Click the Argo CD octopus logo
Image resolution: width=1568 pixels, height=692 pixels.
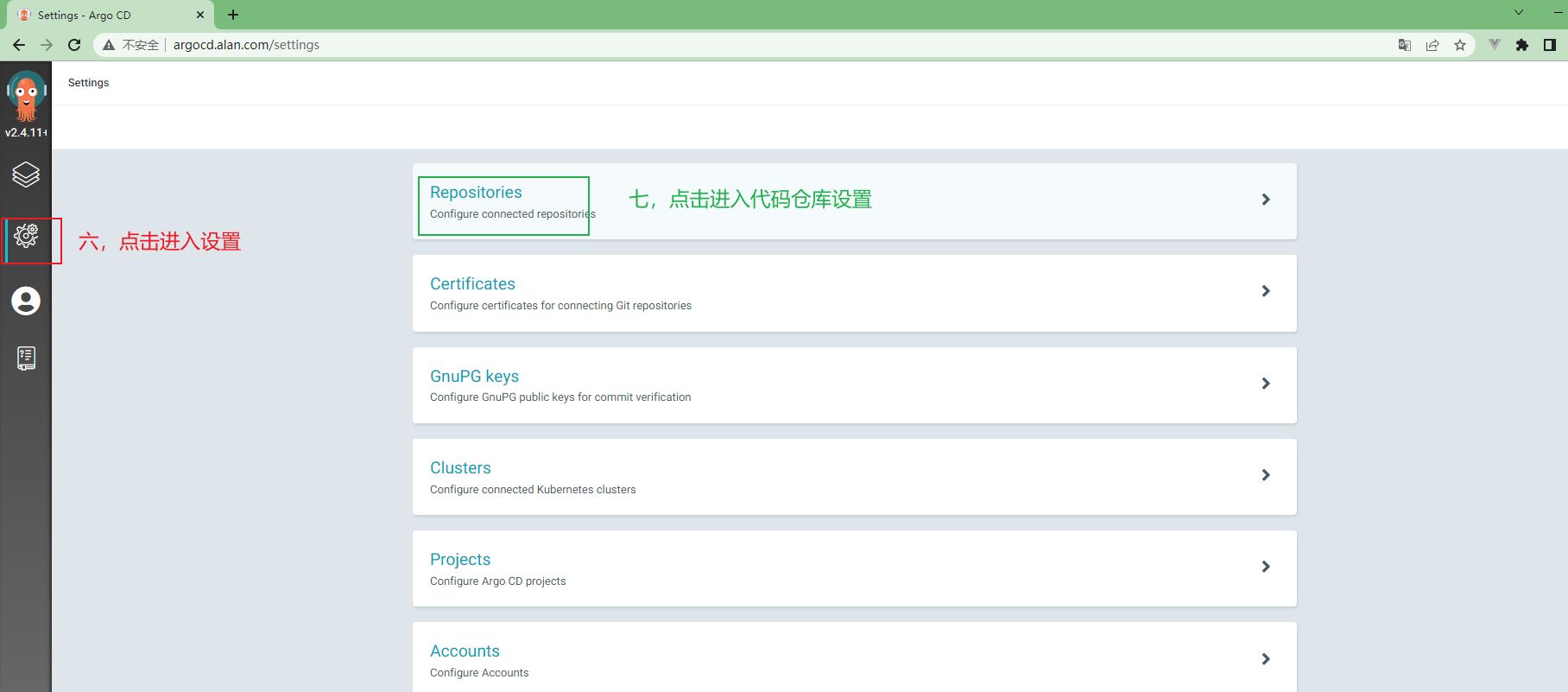[x=26, y=96]
